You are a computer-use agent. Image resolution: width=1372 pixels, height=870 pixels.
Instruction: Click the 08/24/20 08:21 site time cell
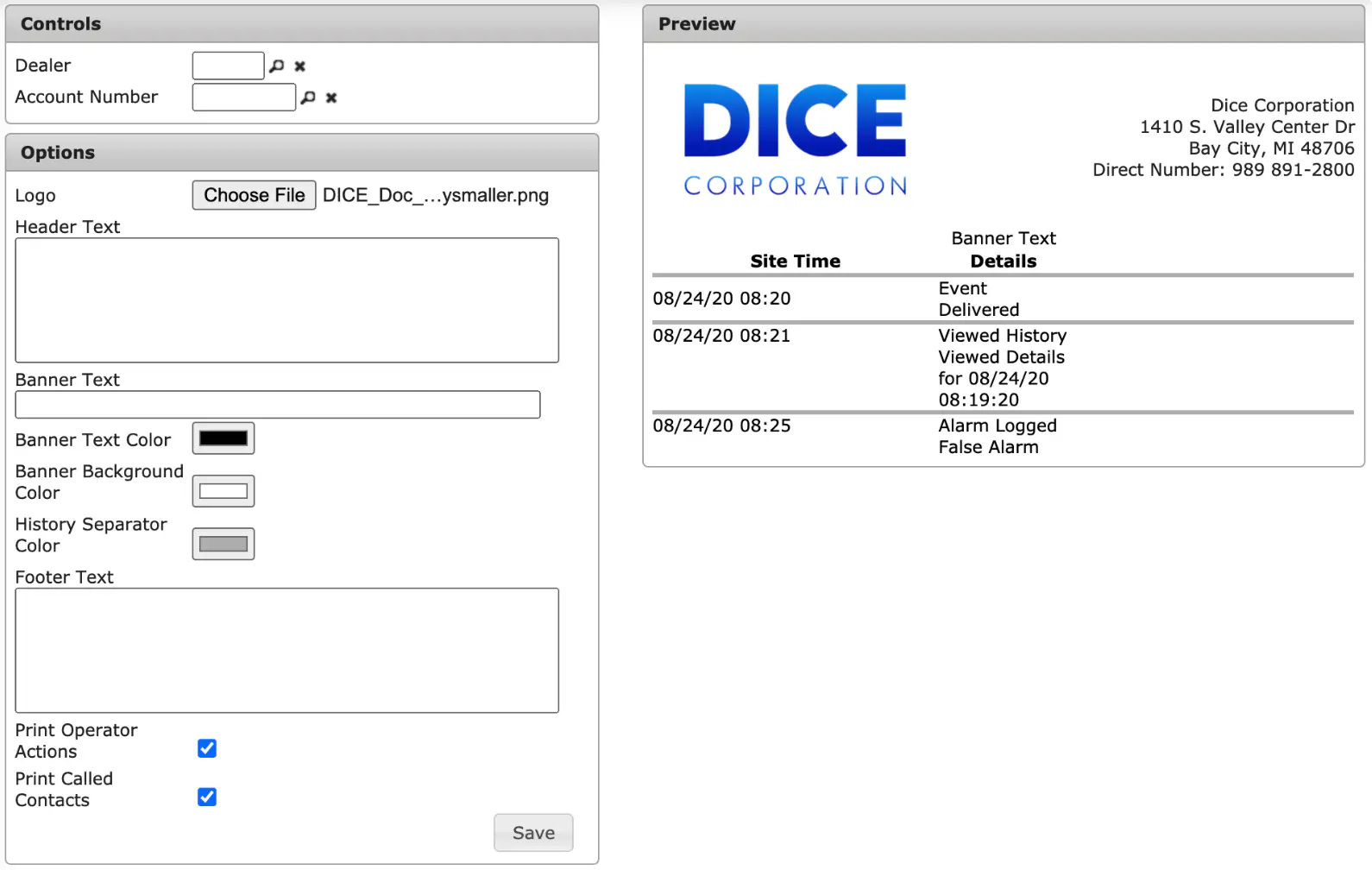tap(722, 336)
